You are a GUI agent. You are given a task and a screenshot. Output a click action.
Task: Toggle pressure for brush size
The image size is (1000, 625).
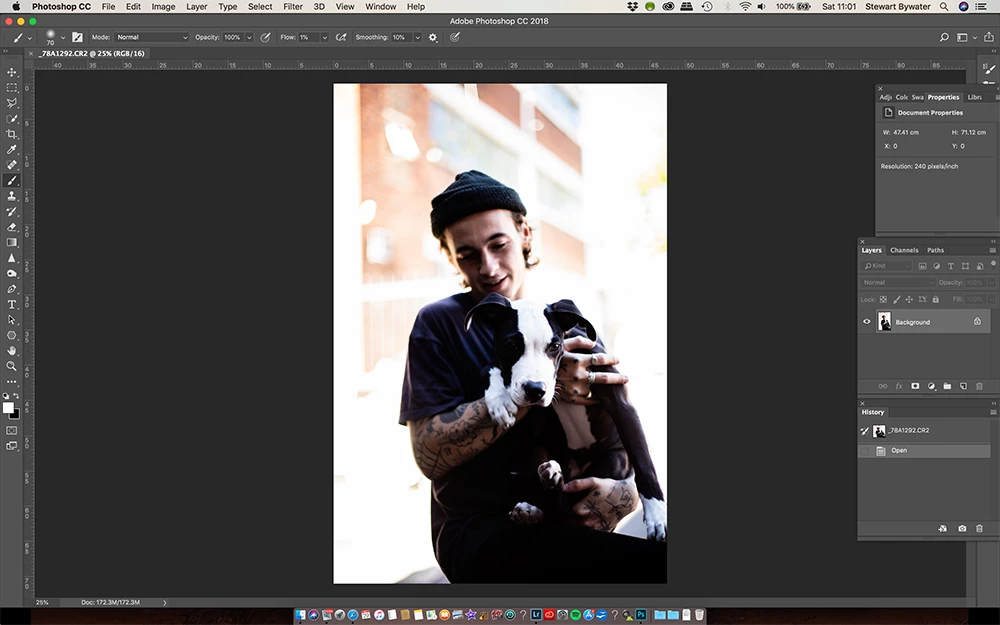(455, 37)
